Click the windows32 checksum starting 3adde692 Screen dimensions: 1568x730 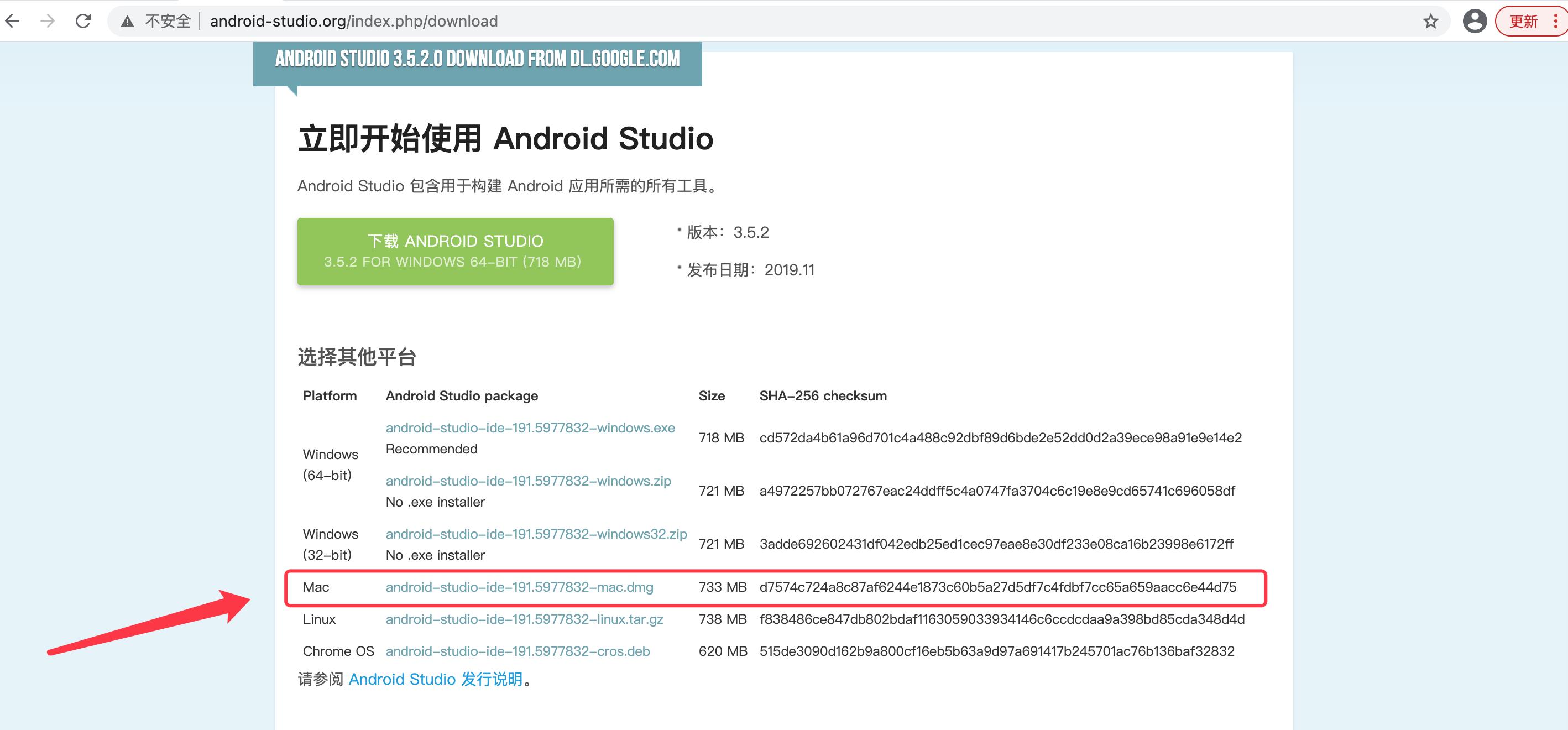[996, 544]
